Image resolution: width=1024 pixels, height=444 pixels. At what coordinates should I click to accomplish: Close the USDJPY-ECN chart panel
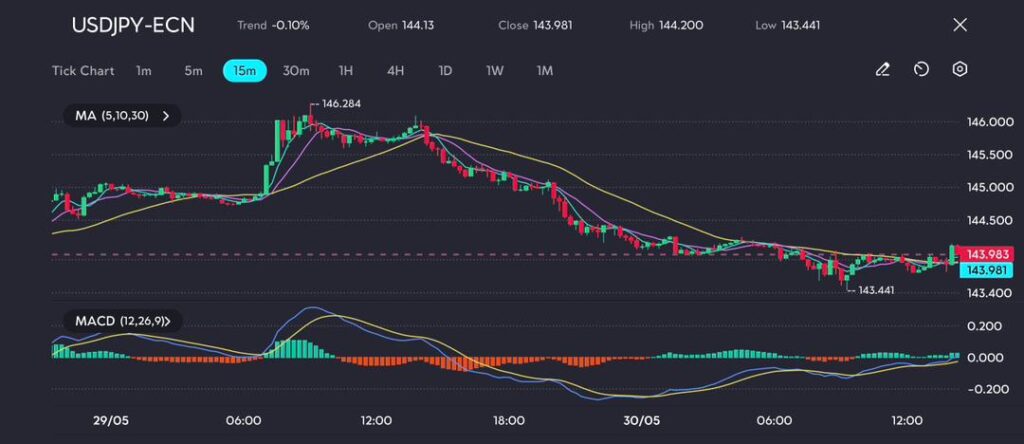[960, 25]
